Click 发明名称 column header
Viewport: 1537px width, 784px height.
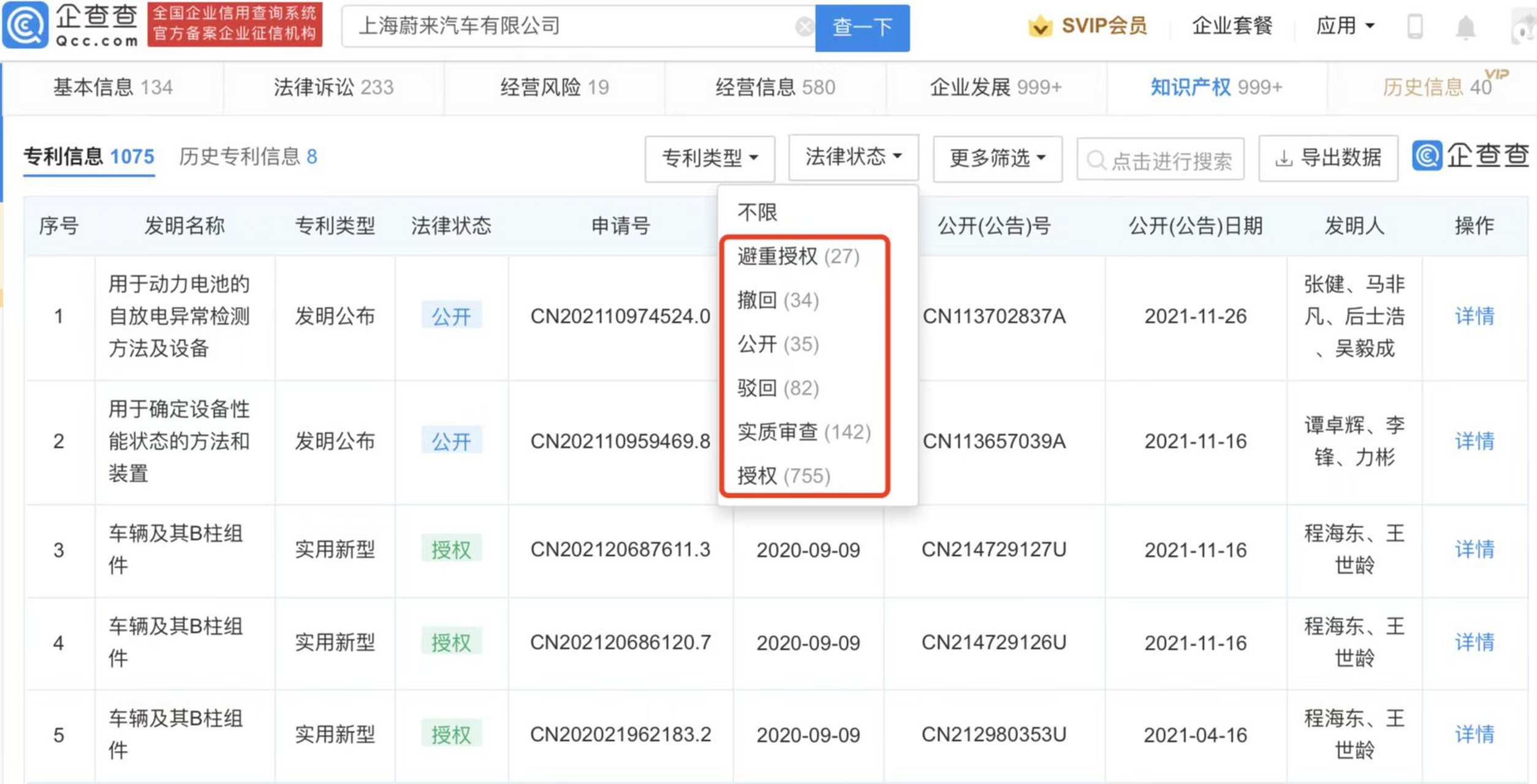click(x=184, y=226)
